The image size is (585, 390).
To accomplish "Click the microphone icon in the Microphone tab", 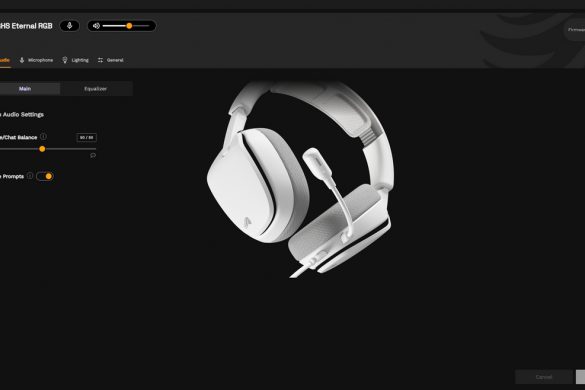I will 22,60.
